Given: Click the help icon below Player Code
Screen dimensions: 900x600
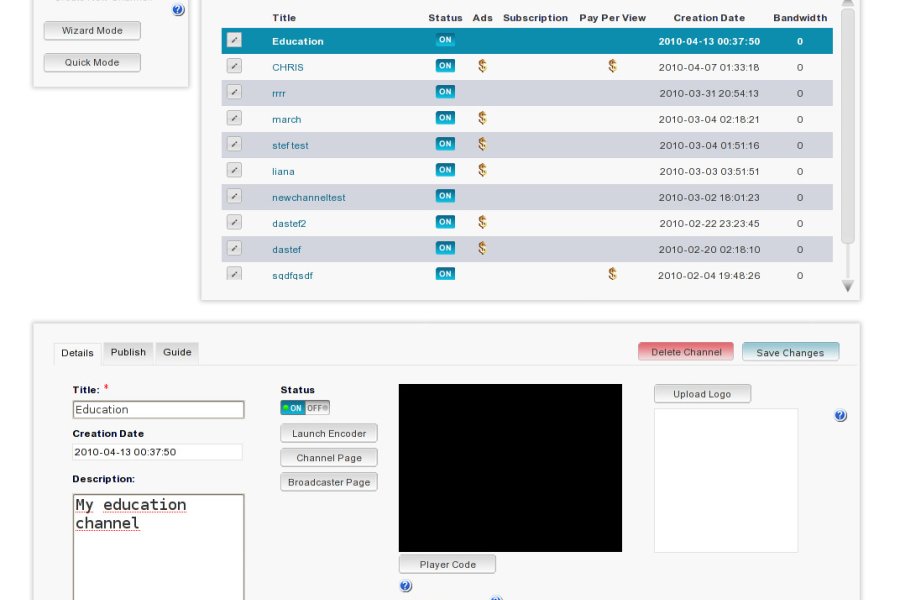Looking at the screenshot, I should (405, 586).
